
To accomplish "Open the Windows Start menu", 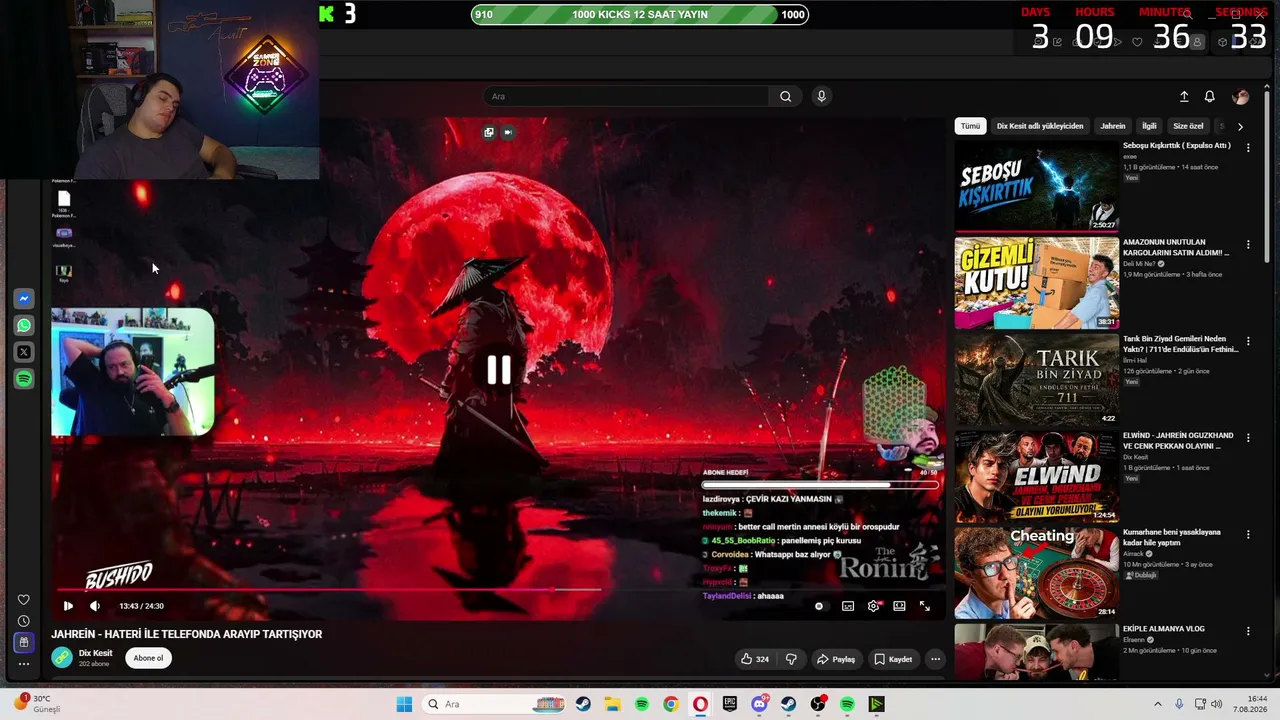I will (404, 704).
